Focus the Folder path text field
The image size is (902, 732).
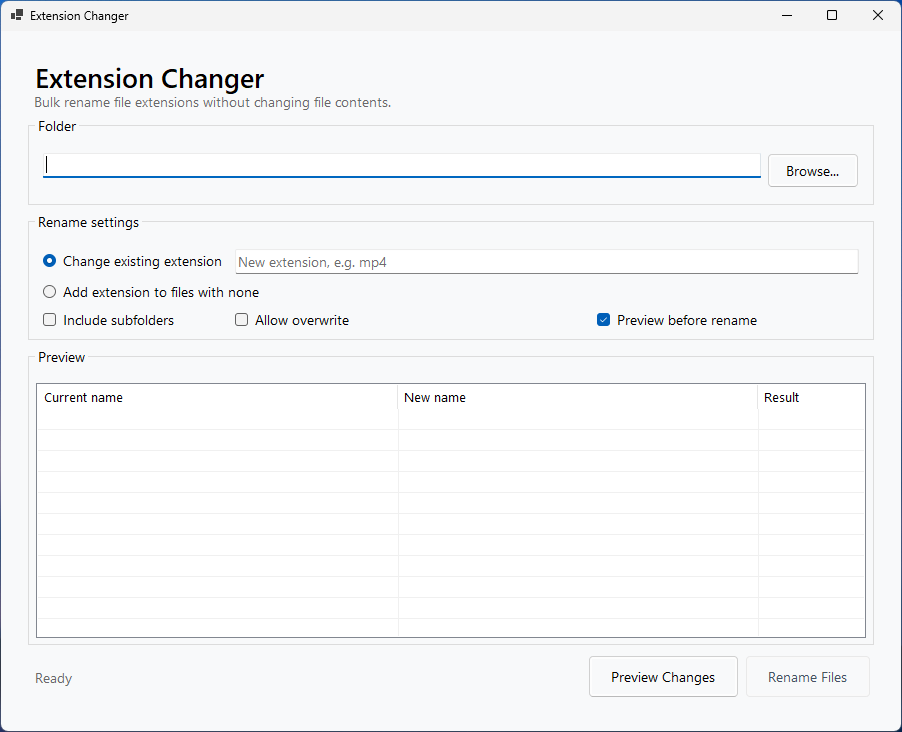[402, 166]
